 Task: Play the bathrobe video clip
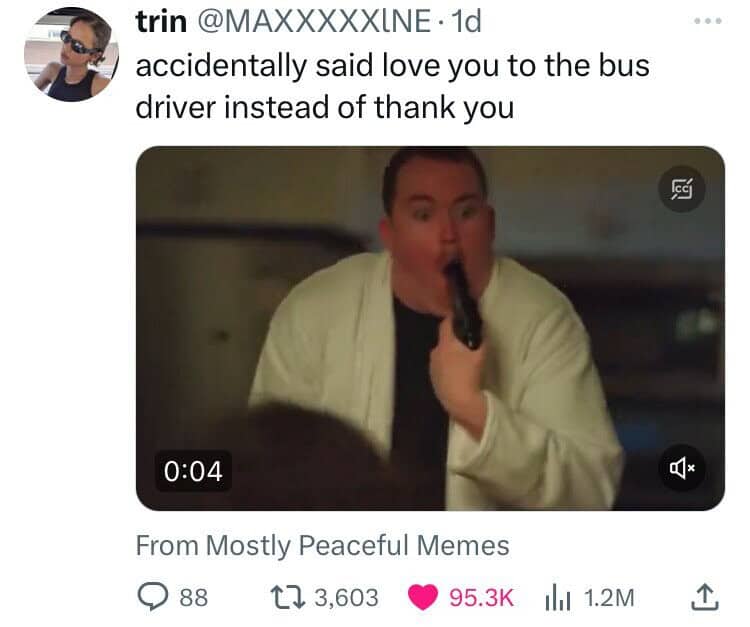click(430, 328)
